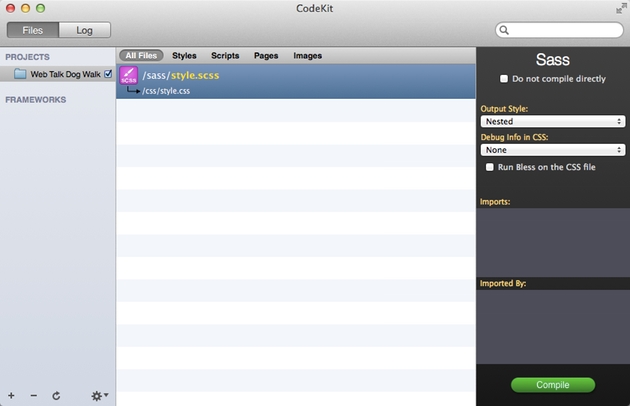Click the /css/style.css output path
This screenshot has height=406, width=630.
(166, 91)
